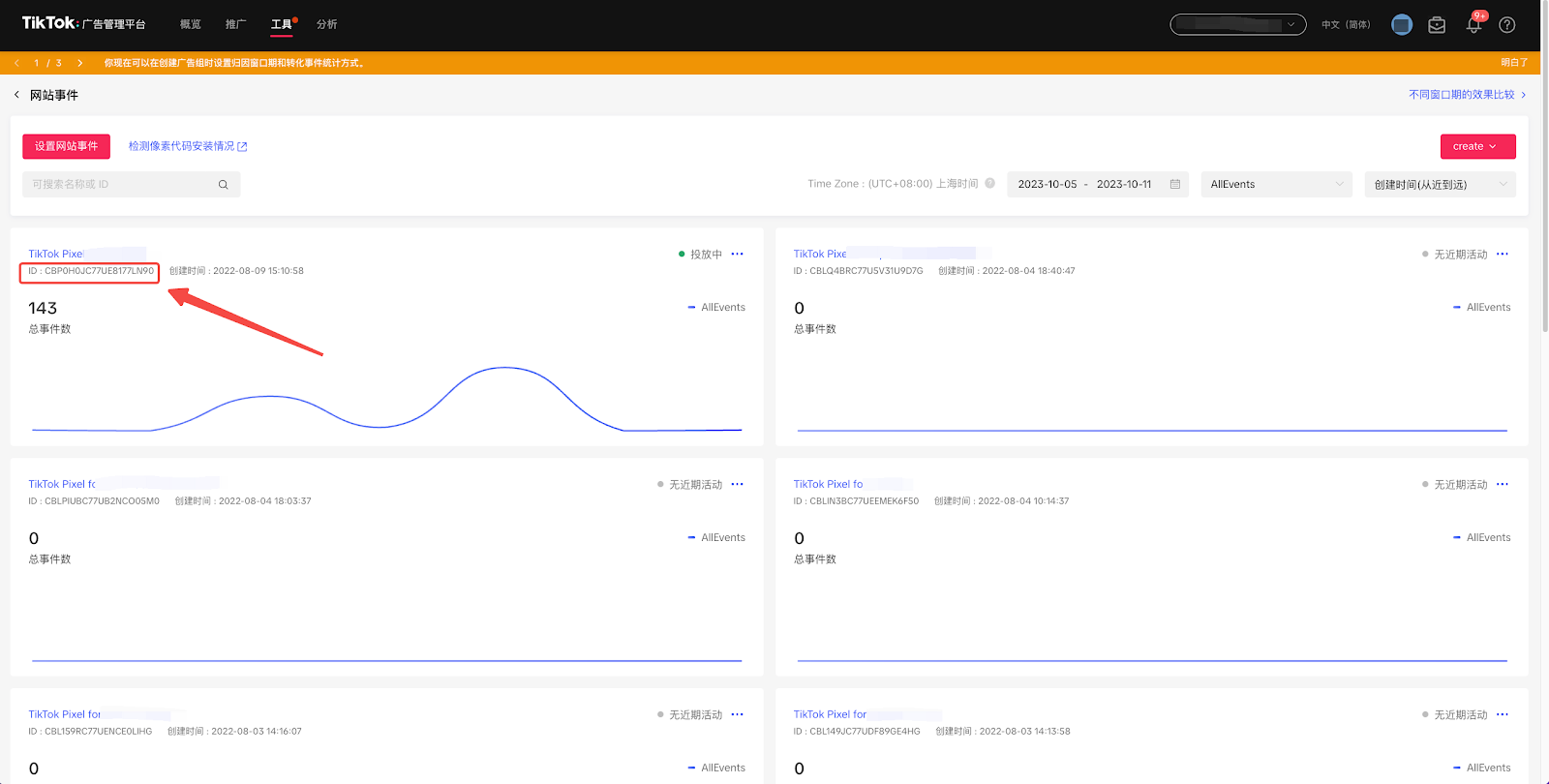Image resolution: width=1549 pixels, height=784 pixels.
Task: Open 检测像素代码安装情况 link
Action: [188, 146]
